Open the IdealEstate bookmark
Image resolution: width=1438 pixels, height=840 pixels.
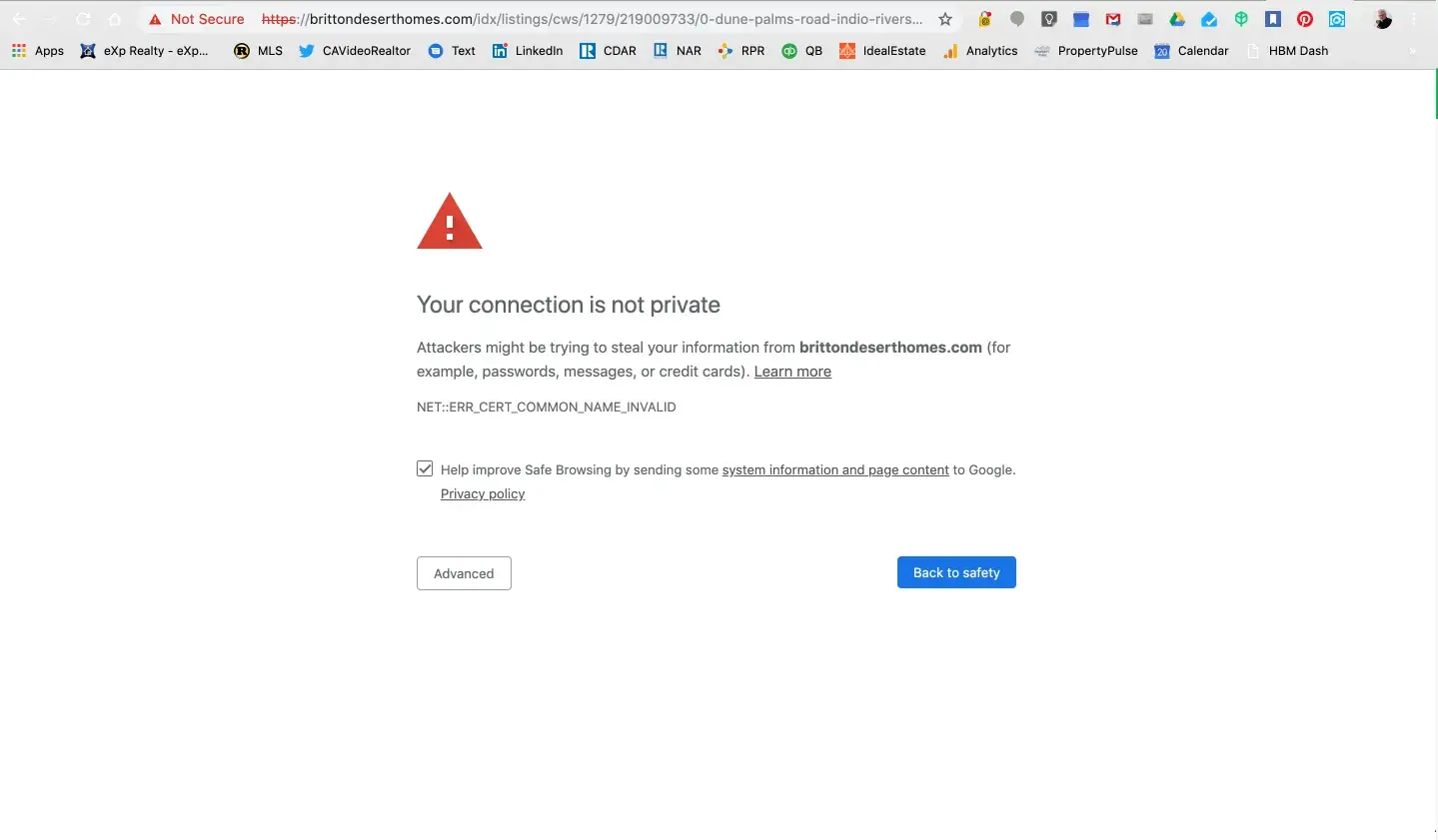click(882, 51)
